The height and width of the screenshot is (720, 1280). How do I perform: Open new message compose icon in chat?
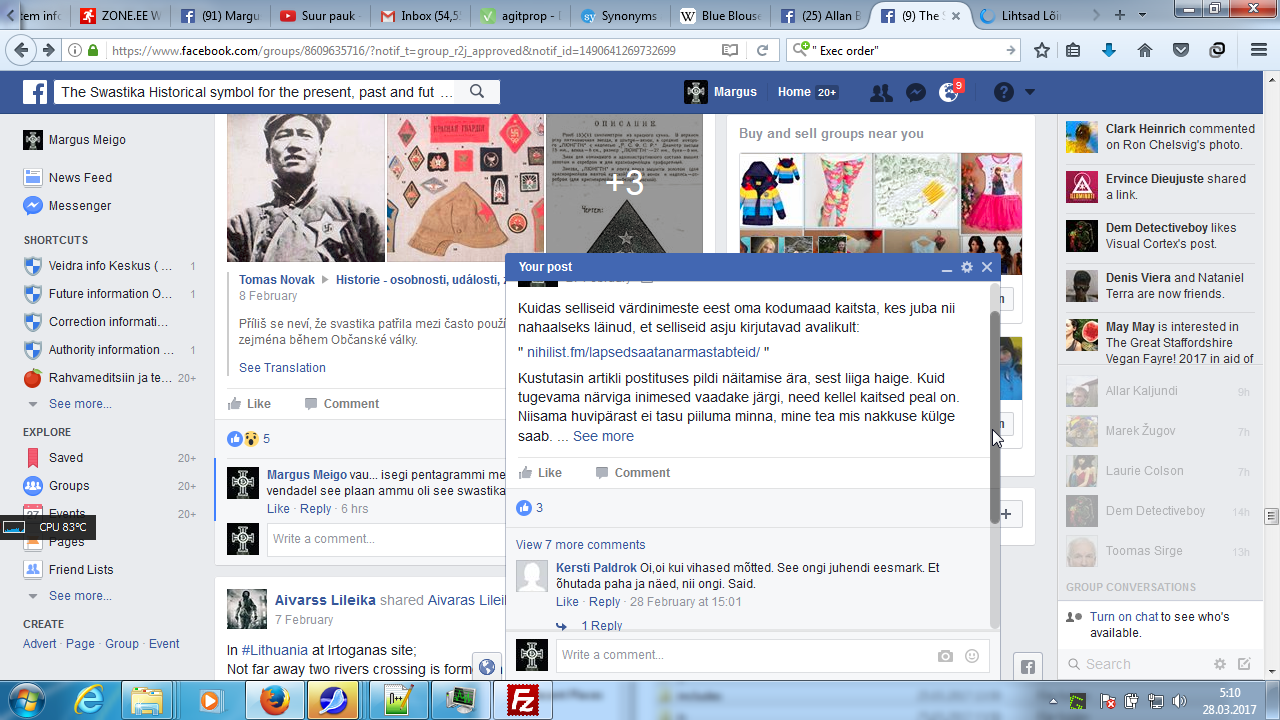pyautogui.click(x=1244, y=664)
